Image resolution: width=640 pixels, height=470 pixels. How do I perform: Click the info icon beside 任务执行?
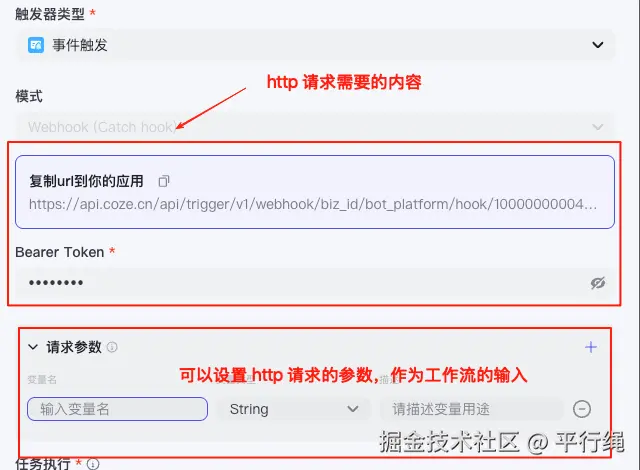click(x=93, y=464)
